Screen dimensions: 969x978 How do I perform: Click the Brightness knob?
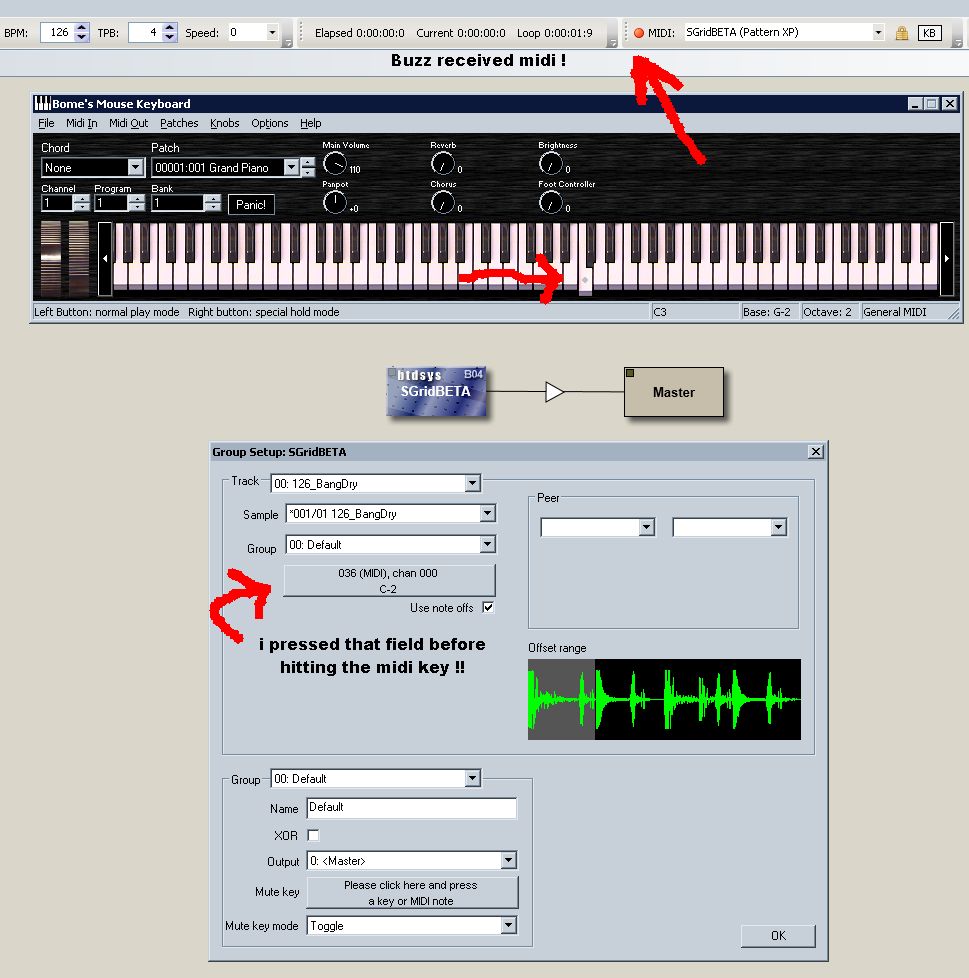click(551, 163)
